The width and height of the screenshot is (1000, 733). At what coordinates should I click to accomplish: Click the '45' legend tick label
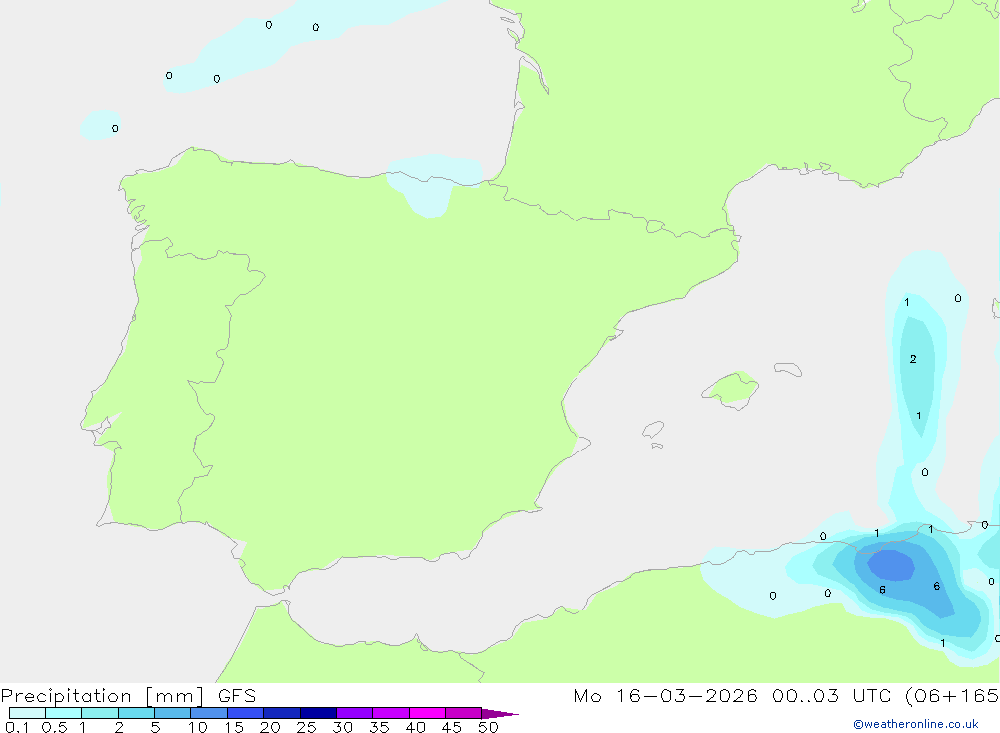tap(452, 727)
